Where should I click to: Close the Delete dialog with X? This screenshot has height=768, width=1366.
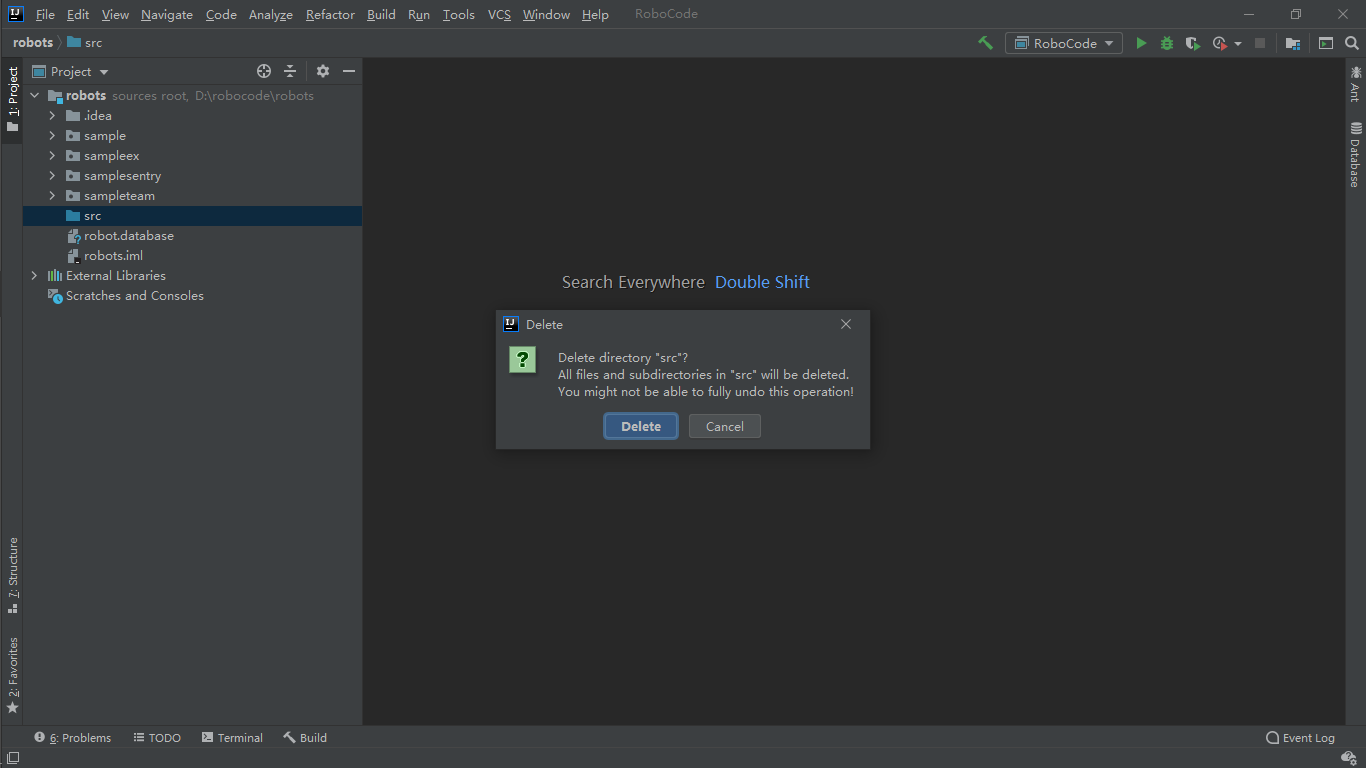pyautogui.click(x=846, y=324)
